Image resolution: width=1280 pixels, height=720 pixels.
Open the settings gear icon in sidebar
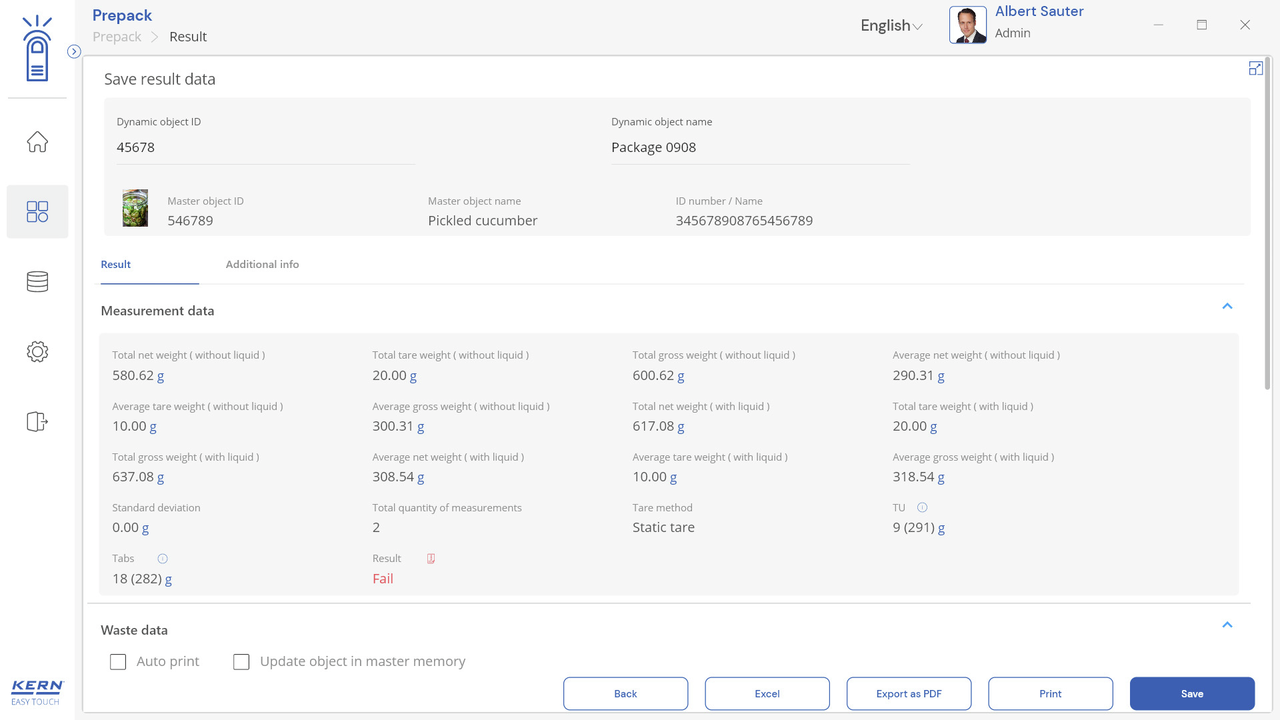[37, 352]
